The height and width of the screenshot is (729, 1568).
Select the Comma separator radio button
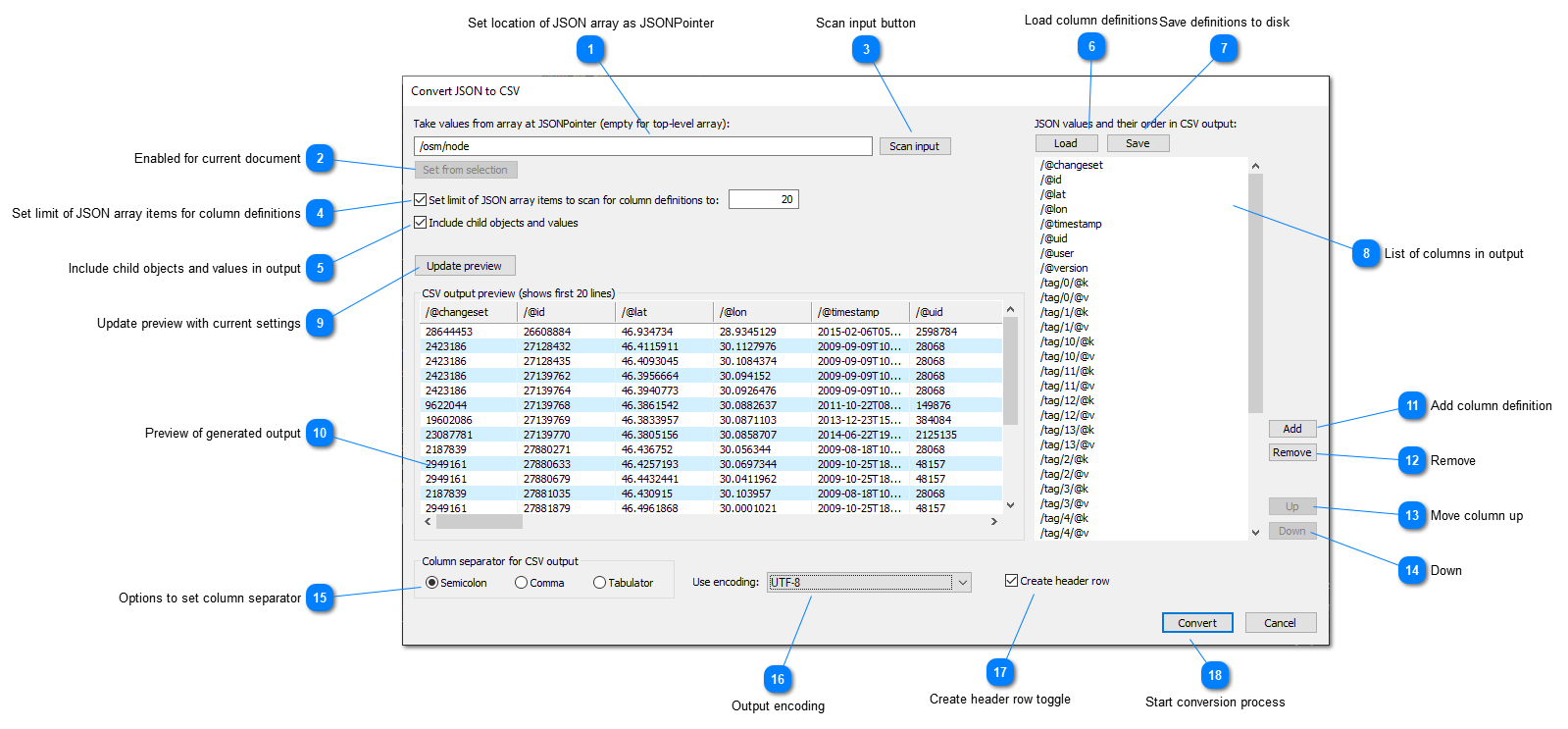[522, 583]
